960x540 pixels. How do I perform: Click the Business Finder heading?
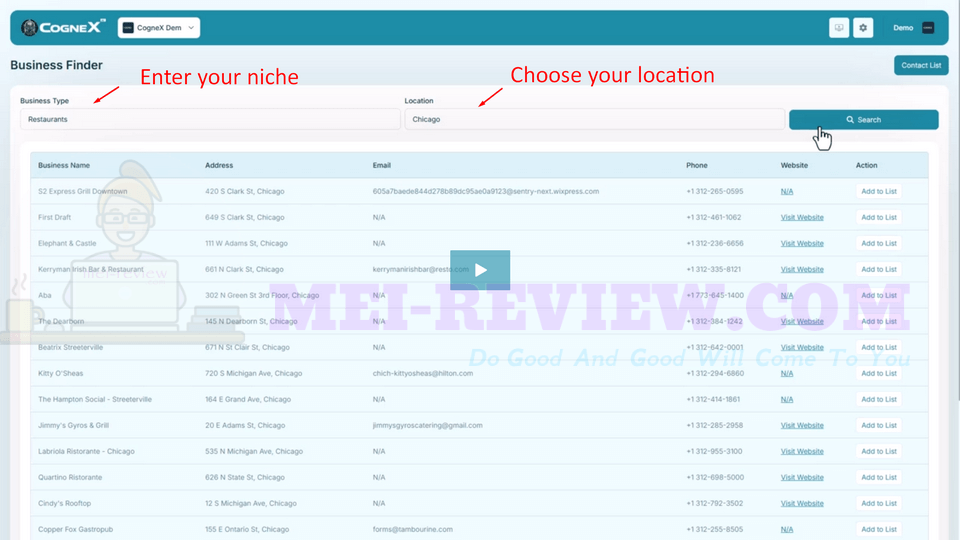pos(56,65)
